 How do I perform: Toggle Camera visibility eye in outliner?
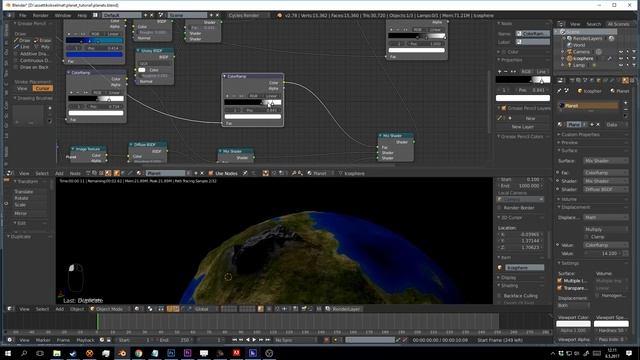(620, 52)
